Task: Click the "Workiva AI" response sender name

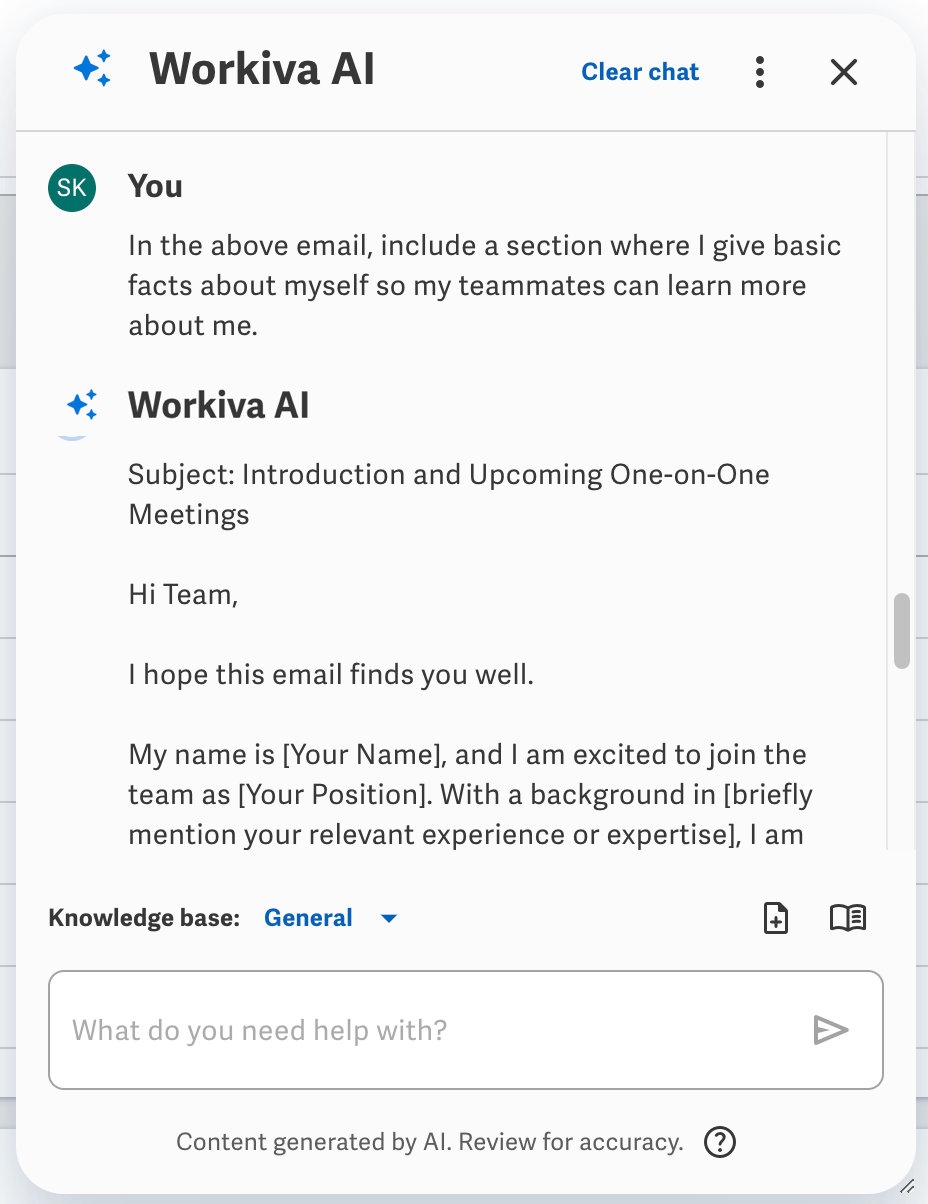Action: (219, 405)
